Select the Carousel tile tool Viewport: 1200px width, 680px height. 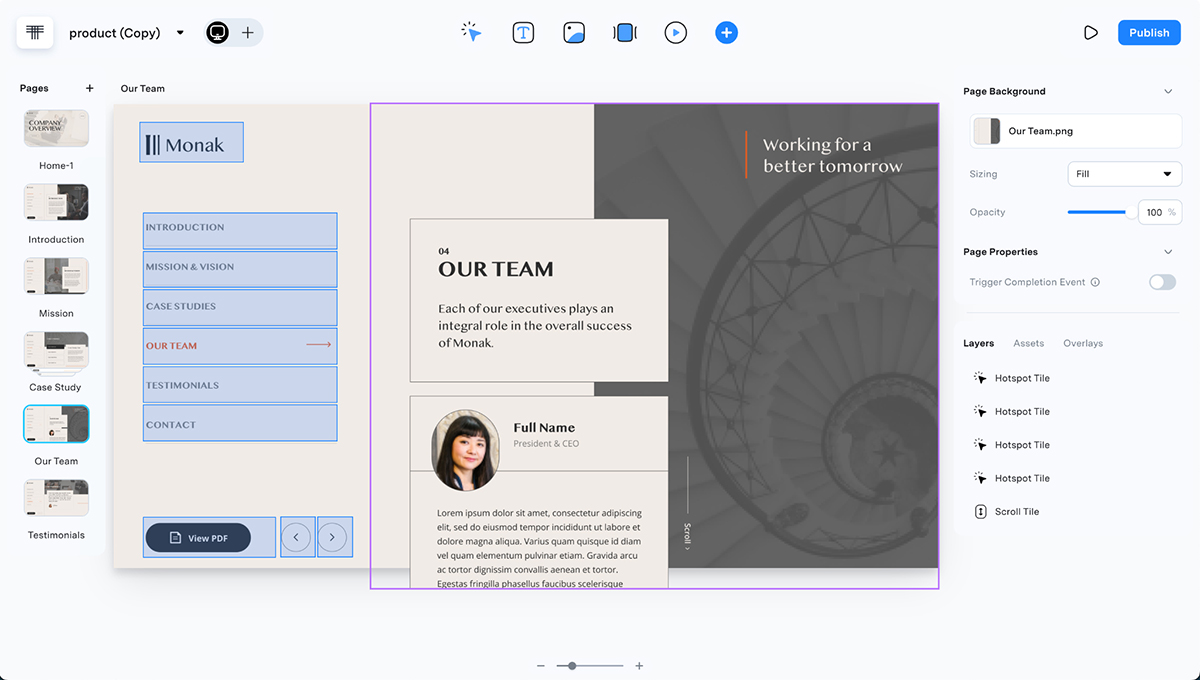[x=624, y=32]
